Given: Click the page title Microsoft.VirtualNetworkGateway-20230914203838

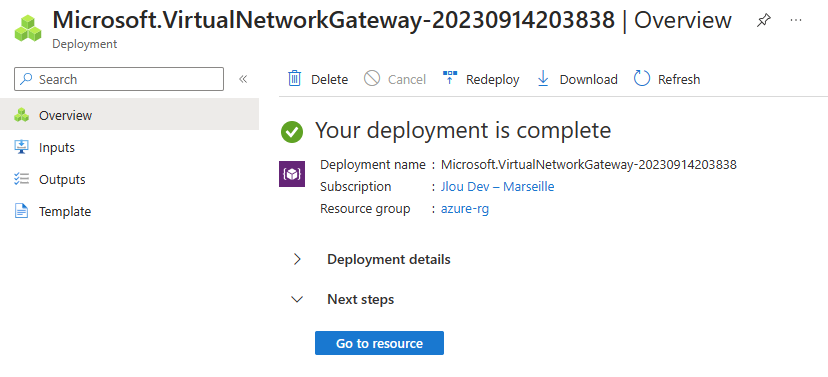Looking at the screenshot, I should (x=334, y=20).
